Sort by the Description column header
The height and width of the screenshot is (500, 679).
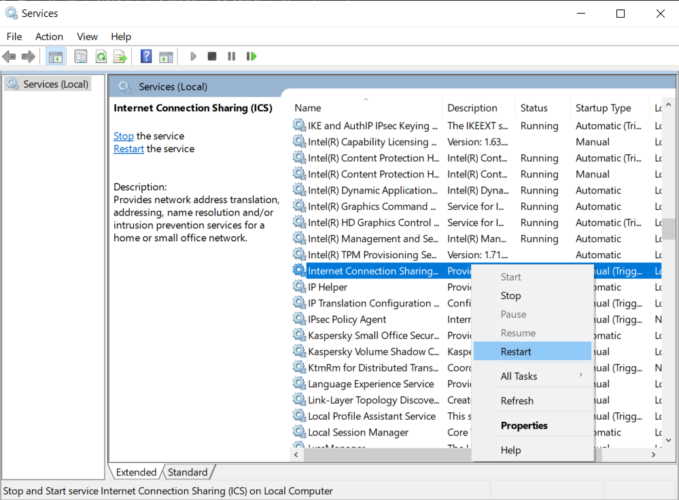(x=479, y=108)
